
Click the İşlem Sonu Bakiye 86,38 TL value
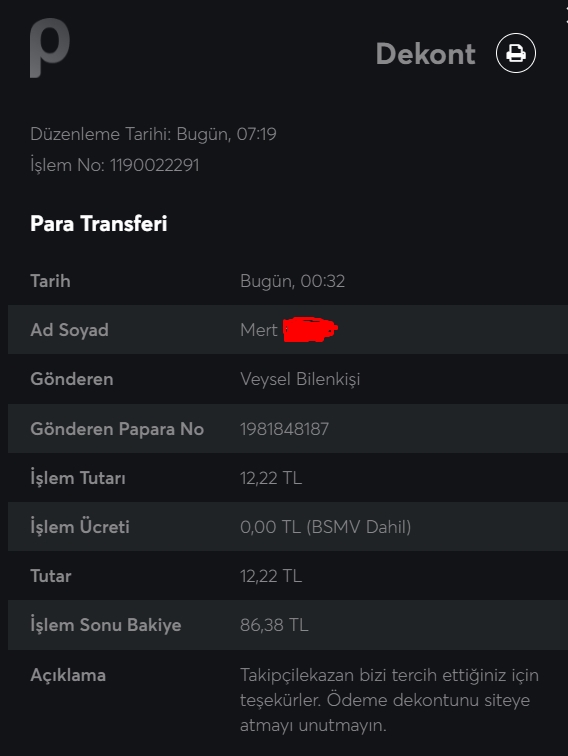pyautogui.click(x=274, y=625)
